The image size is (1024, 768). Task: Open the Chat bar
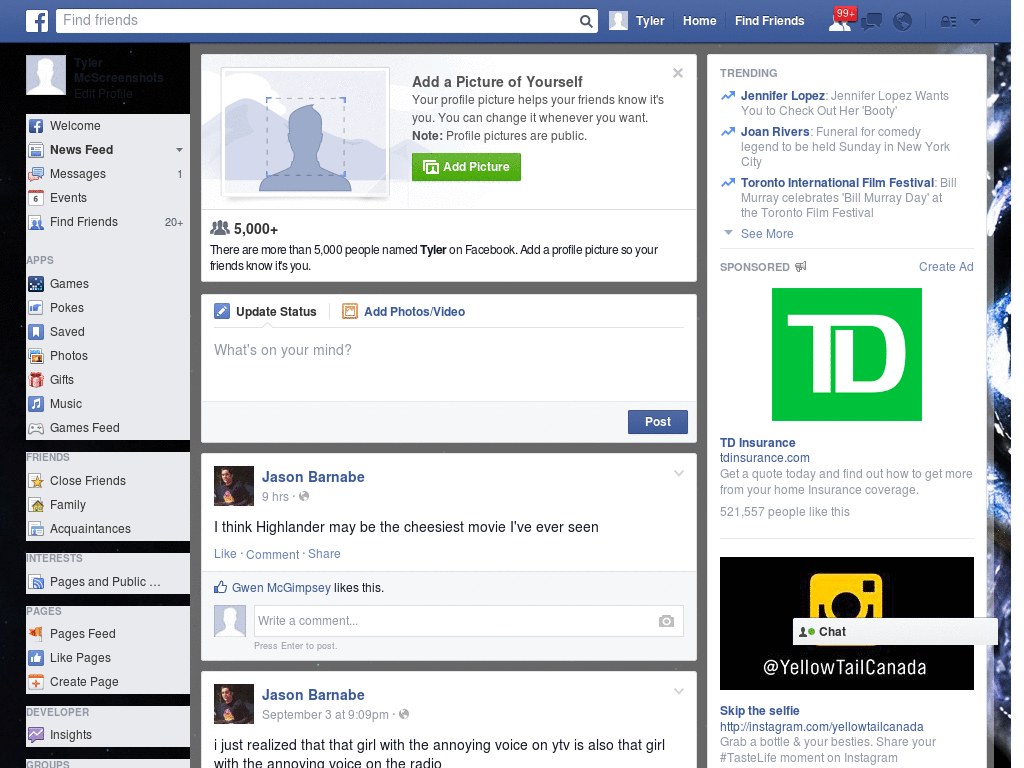(895, 632)
